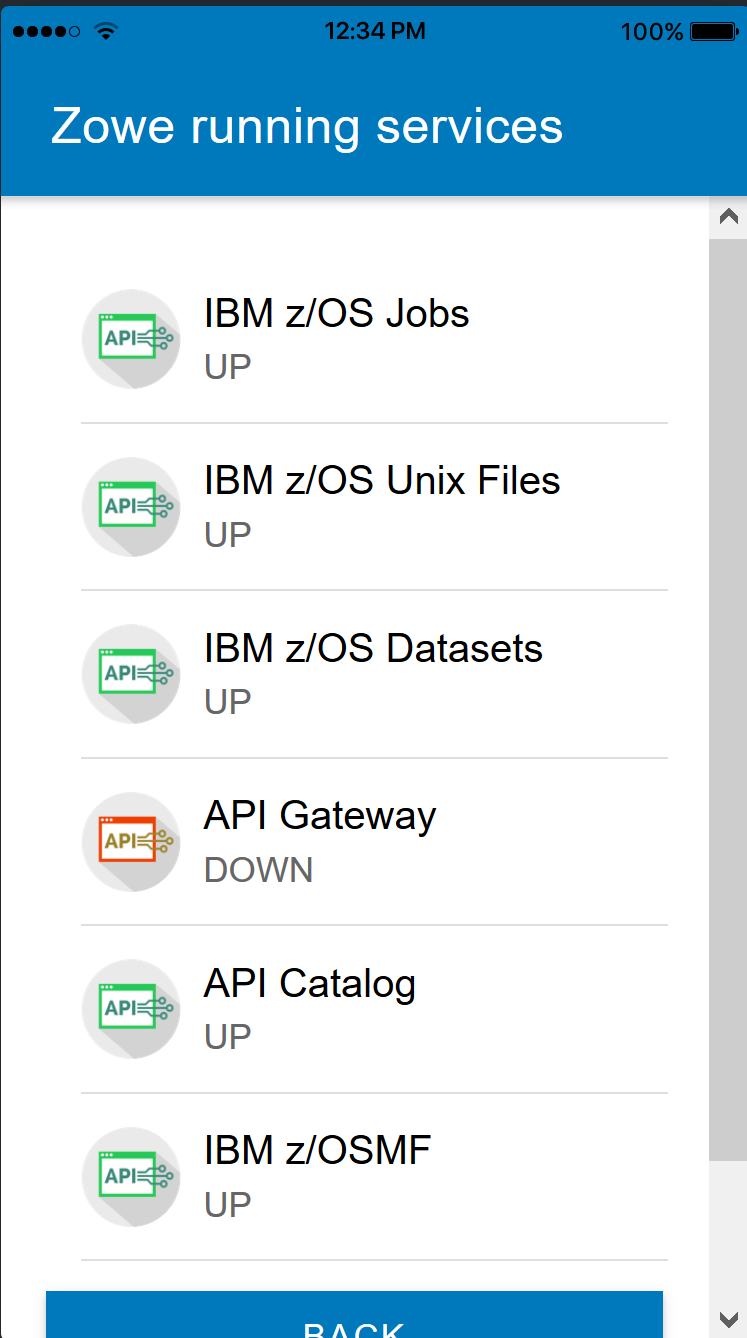This screenshot has height=1338, width=747.
Task: Select the "IBM z/OS Datasets" title text
Action: pos(373,649)
